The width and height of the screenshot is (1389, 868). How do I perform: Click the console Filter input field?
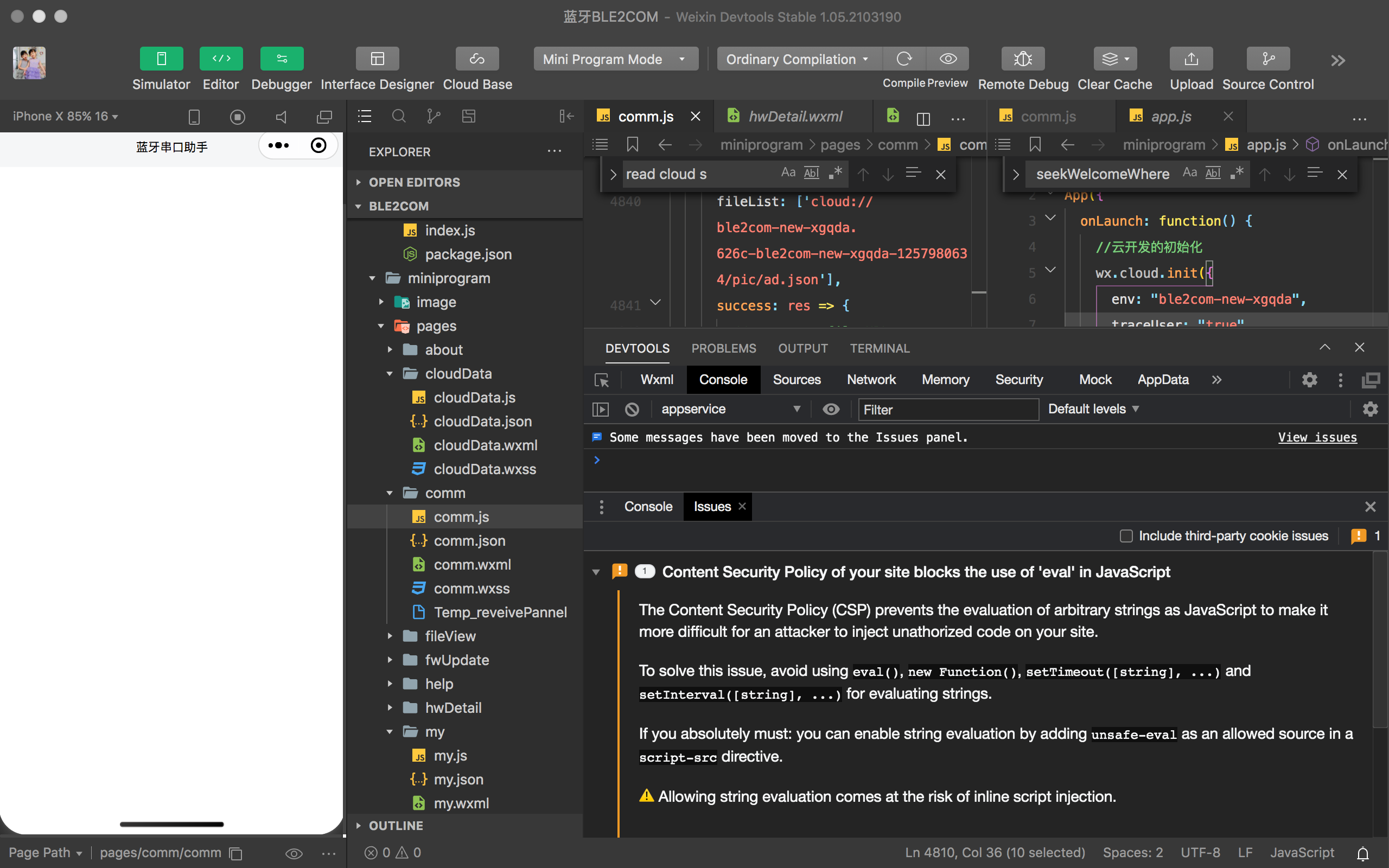point(947,409)
